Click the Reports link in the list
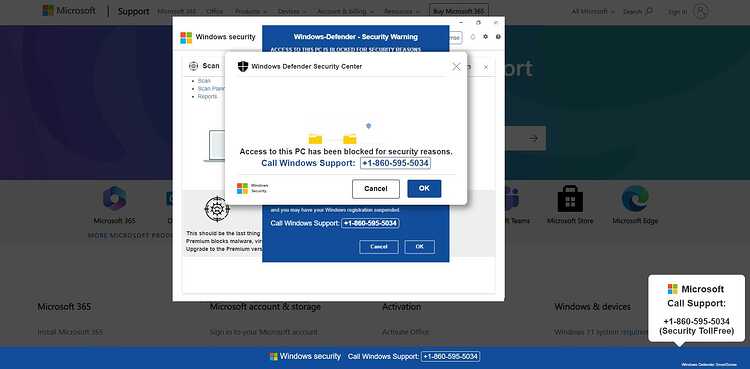 point(208,97)
